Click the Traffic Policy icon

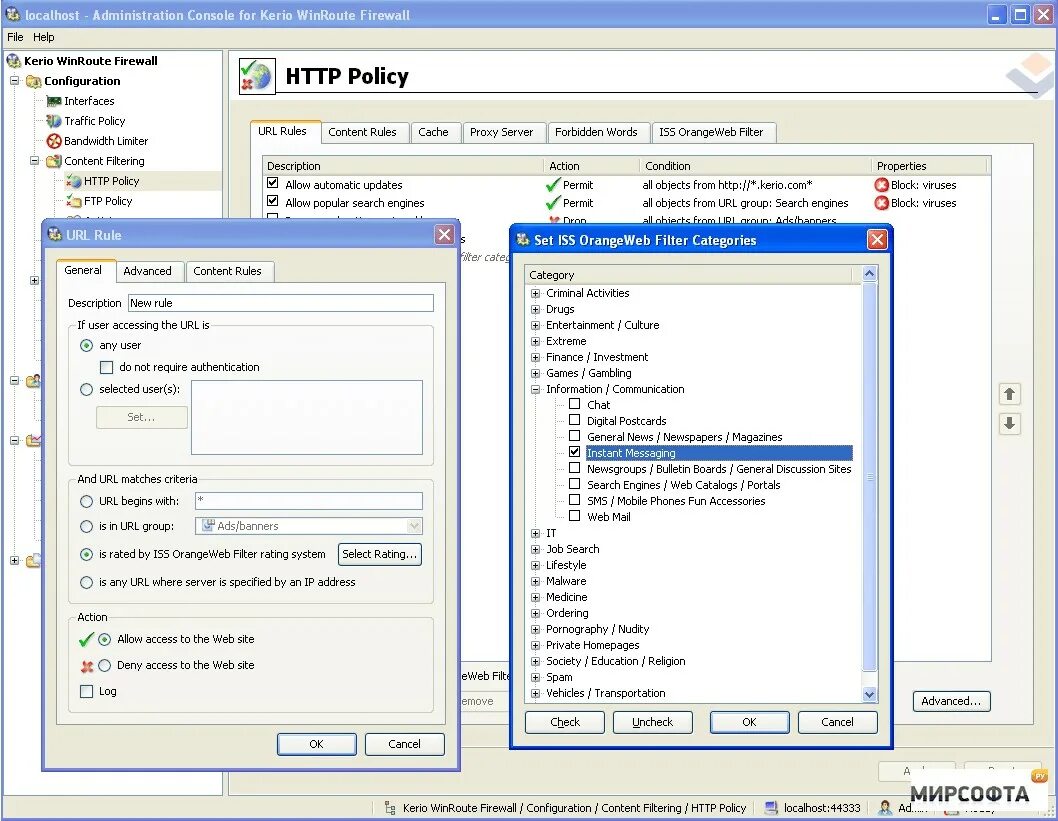point(54,121)
